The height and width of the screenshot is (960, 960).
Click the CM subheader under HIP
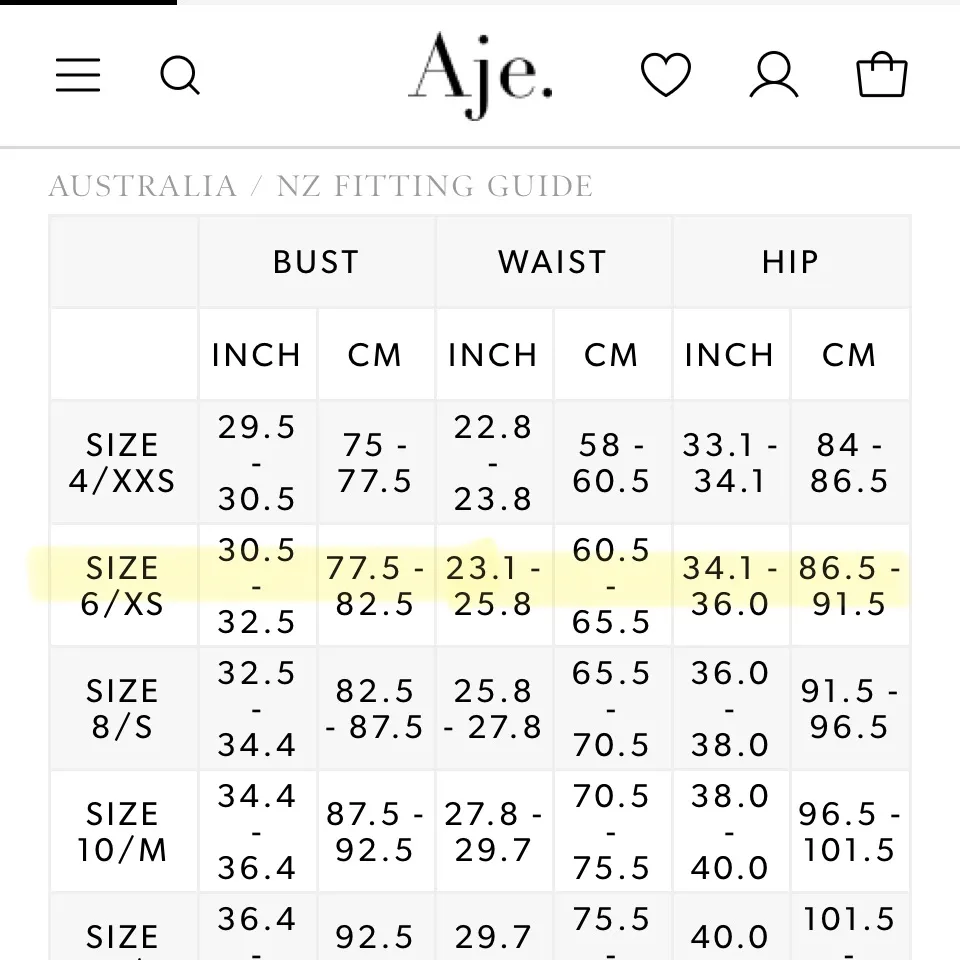coord(849,355)
